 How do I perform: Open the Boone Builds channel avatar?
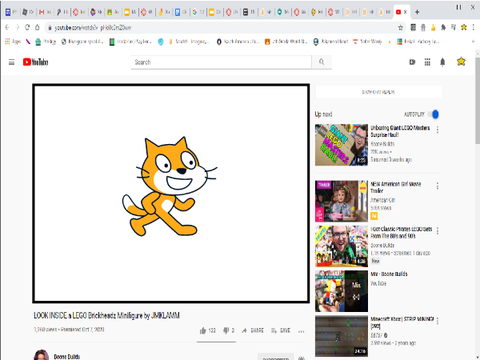41,355
